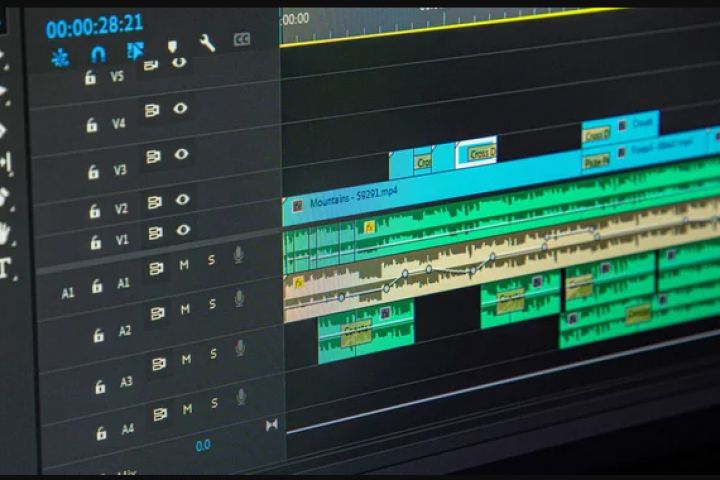This screenshot has height=480, width=720.
Task: Toggle the lock on audio track A2
Action: pyautogui.click(x=98, y=336)
